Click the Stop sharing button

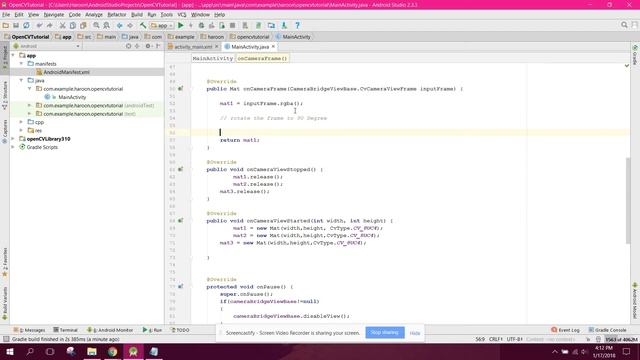tap(385, 333)
